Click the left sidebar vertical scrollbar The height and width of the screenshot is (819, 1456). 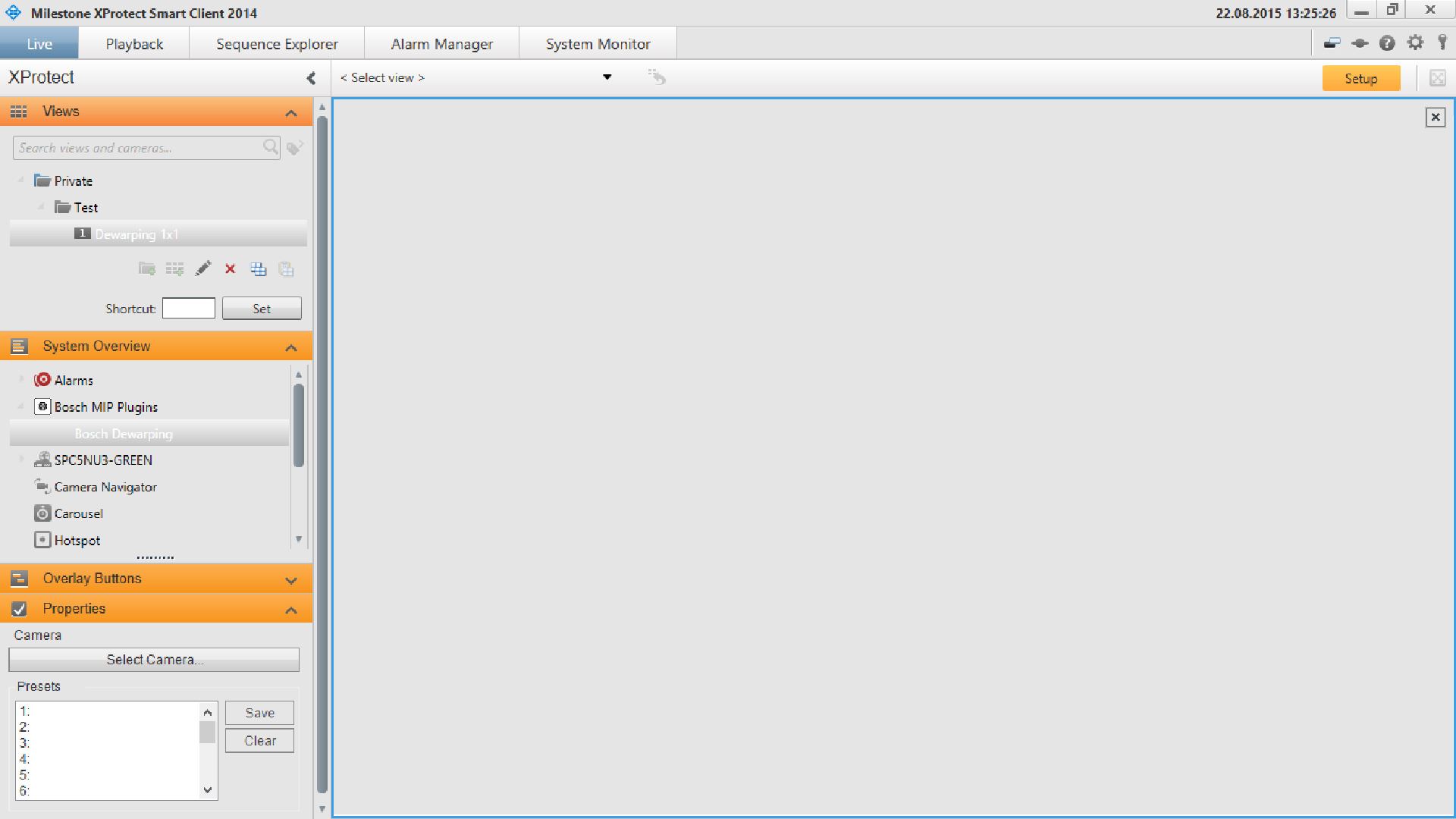[x=322, y=455]
